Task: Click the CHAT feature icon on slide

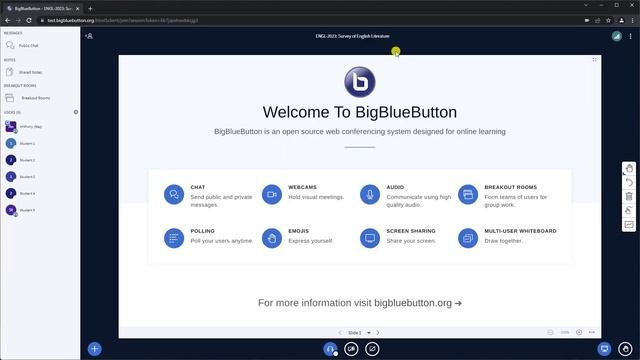Action: (x=174, y=194)
